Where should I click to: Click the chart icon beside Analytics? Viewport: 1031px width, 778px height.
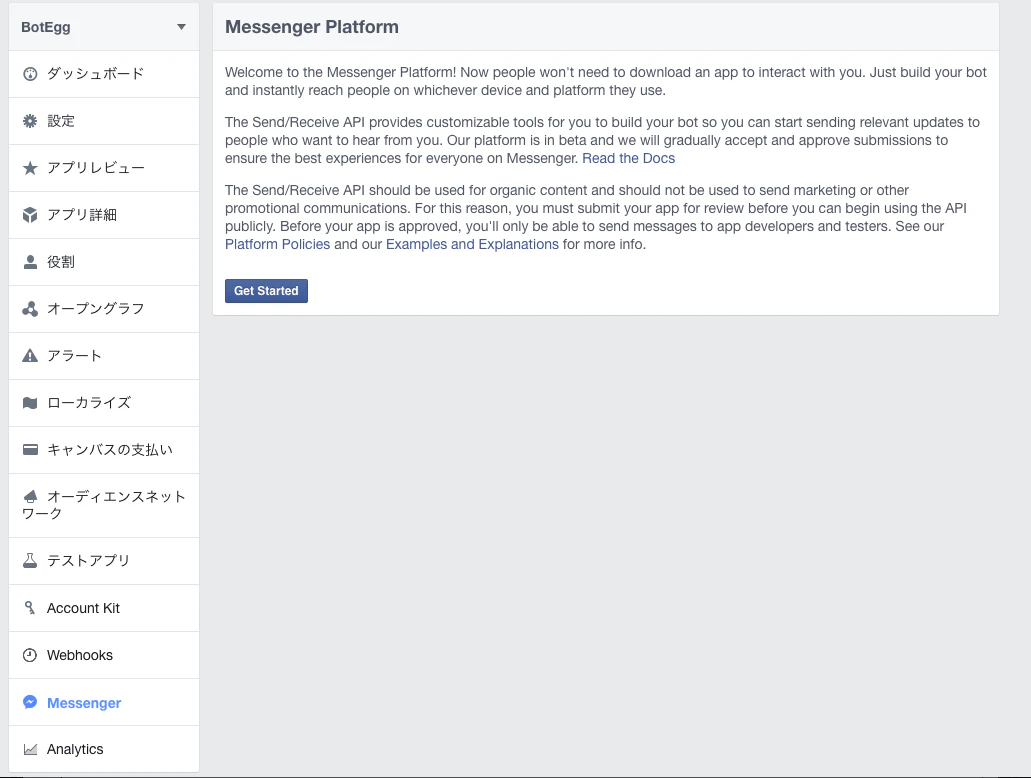[x=30, y=749]
